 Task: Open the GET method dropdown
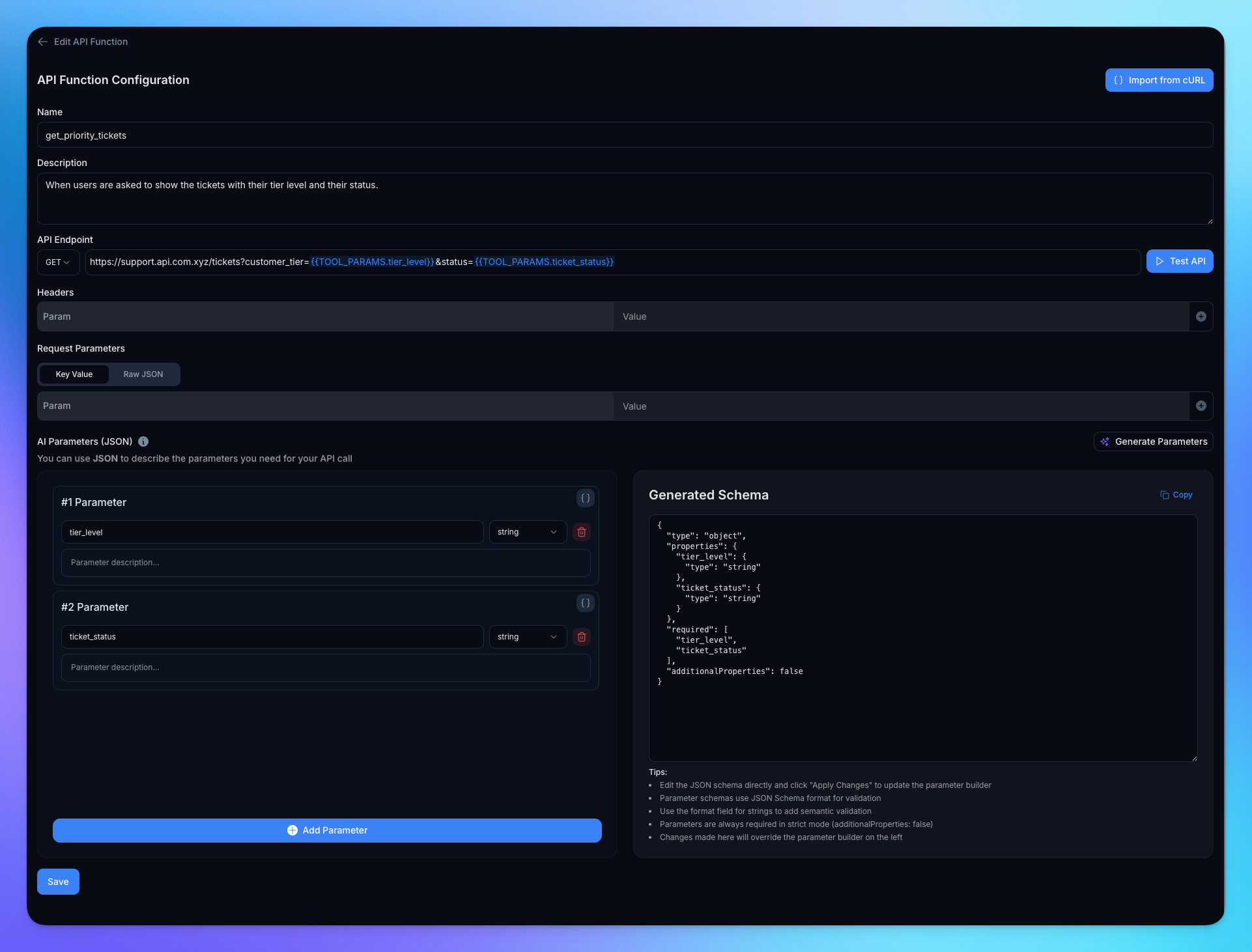(x=58, y=262)
